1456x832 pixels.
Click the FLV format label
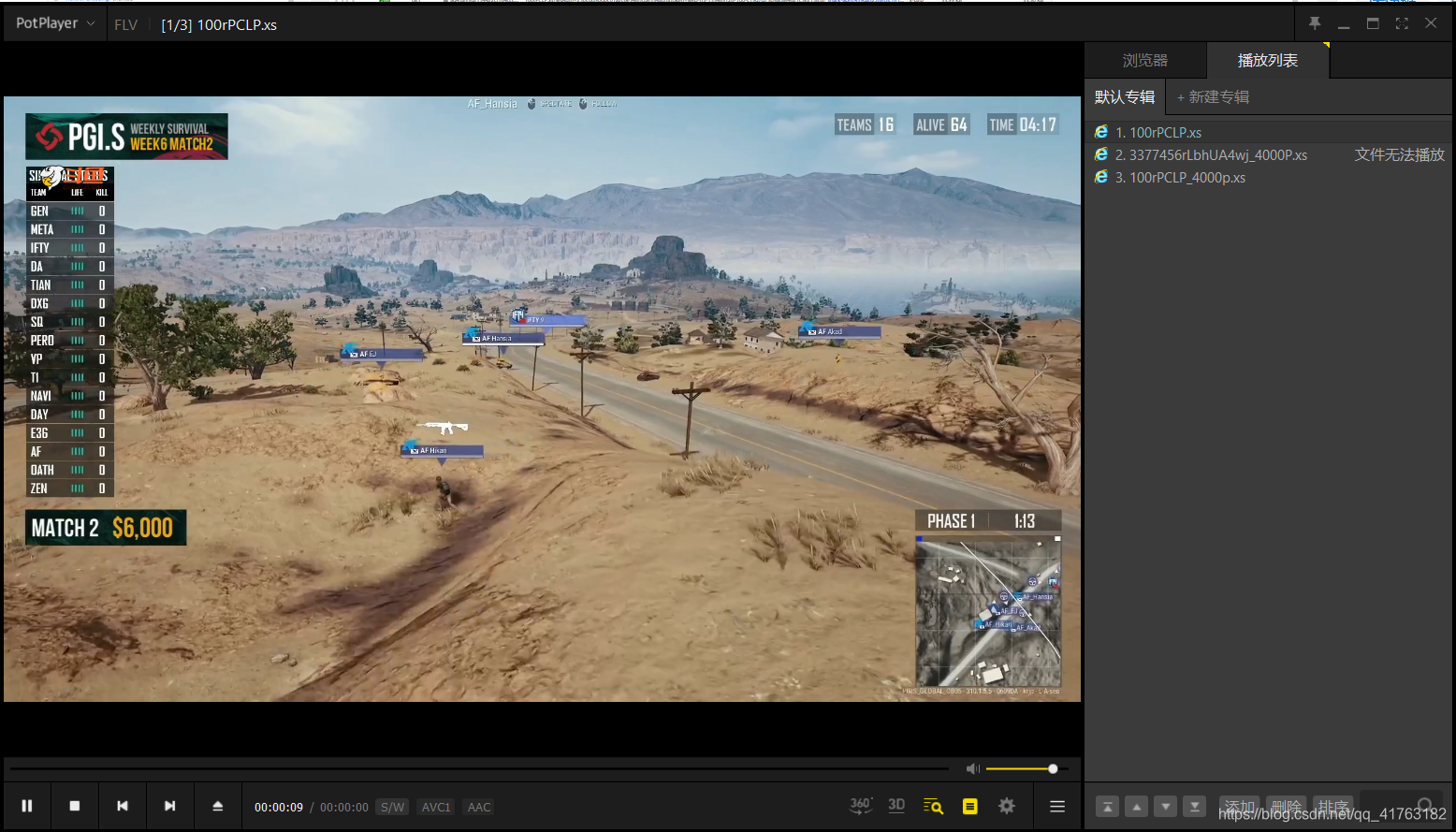point(125,25)
